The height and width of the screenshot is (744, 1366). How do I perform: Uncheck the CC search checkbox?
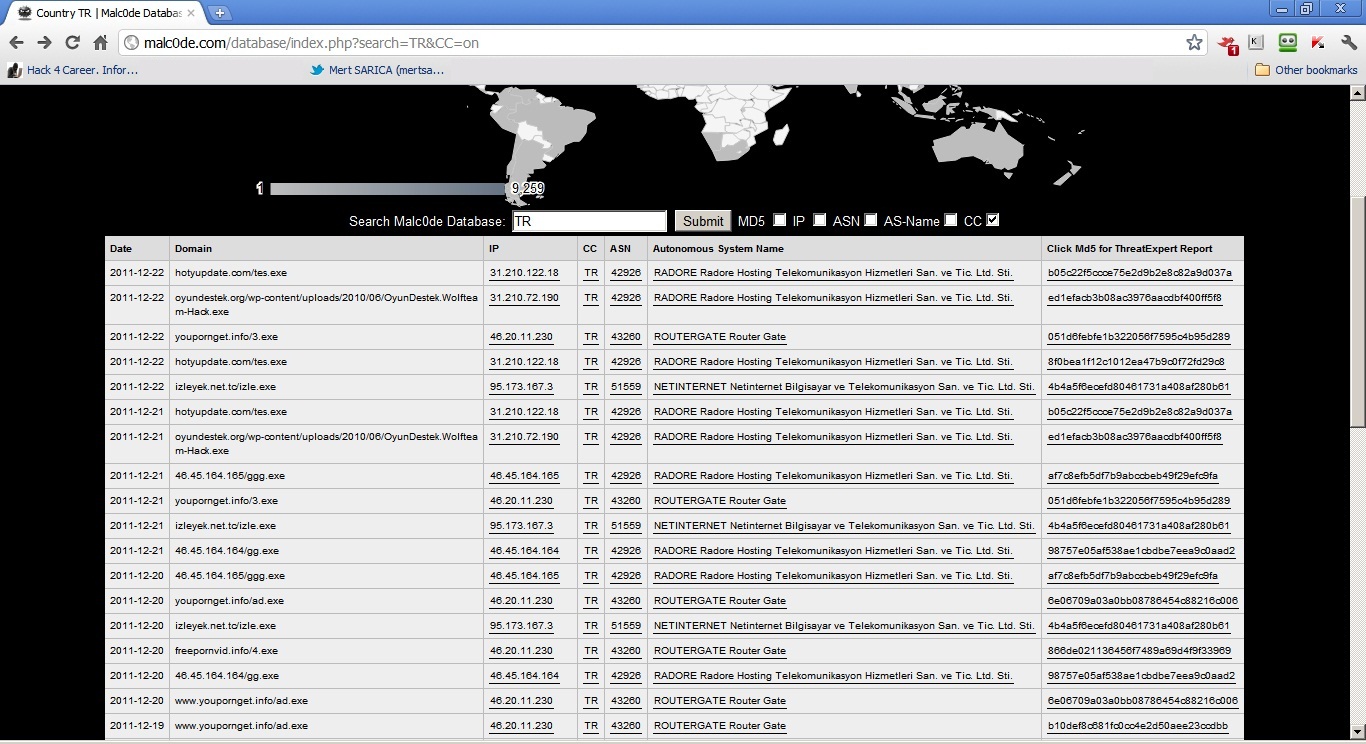pyautogui.click(x=993, y=220)
